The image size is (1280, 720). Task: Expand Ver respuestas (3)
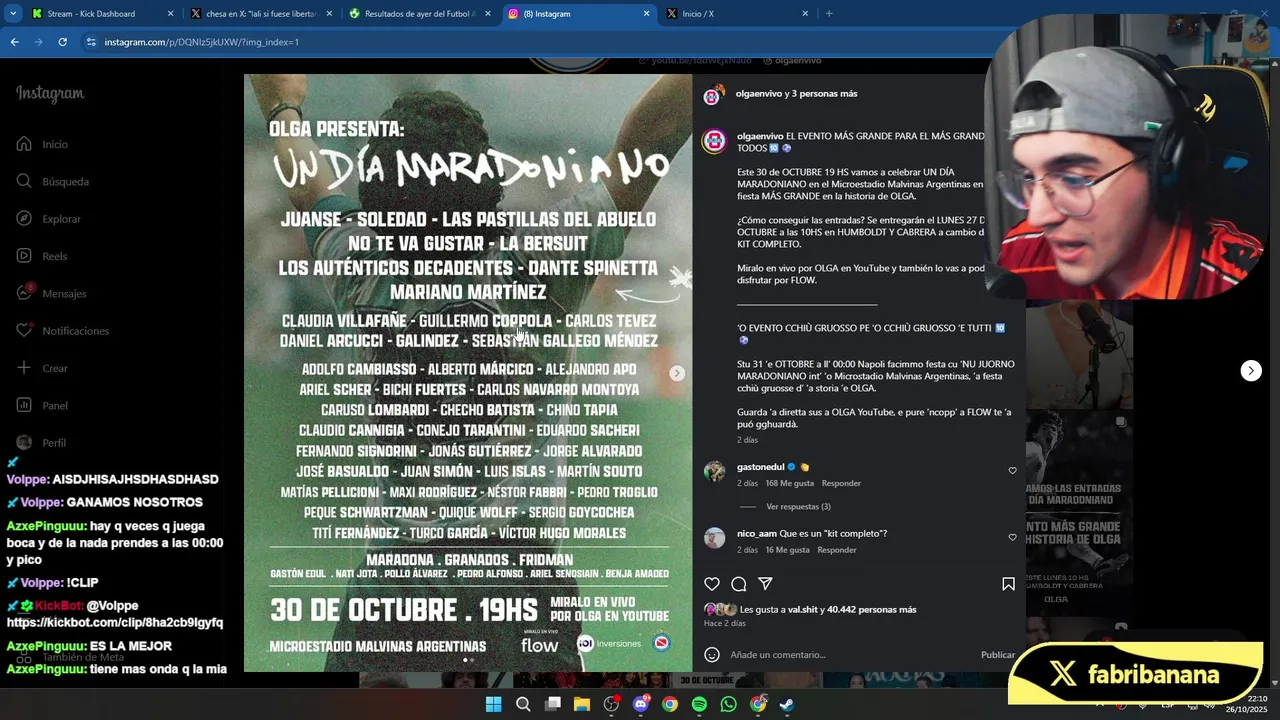tap(798, 507)
